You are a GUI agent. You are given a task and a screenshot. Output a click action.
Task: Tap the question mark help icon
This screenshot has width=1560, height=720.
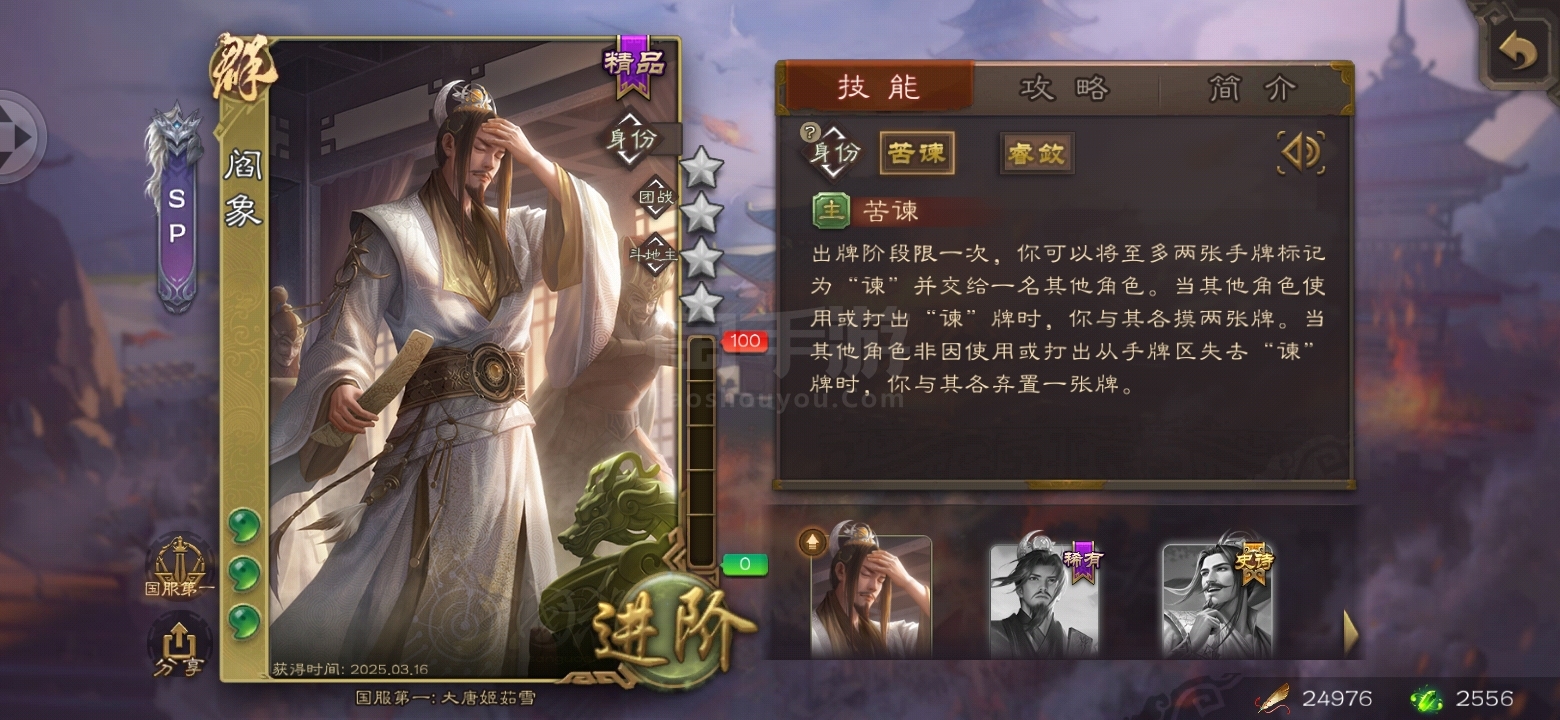[x=809, y=132]
